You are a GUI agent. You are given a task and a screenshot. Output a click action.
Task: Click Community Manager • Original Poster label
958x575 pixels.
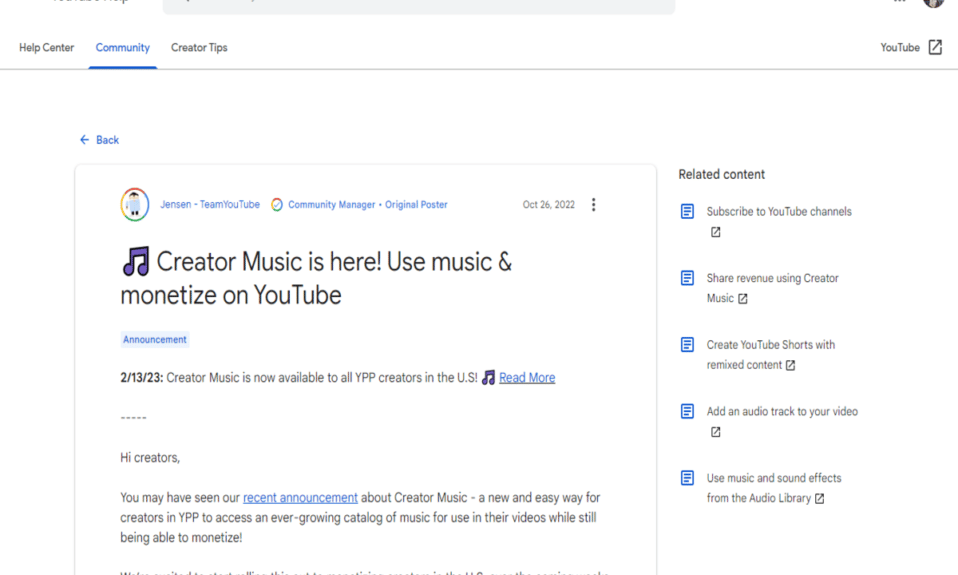[x=368, y=205]
